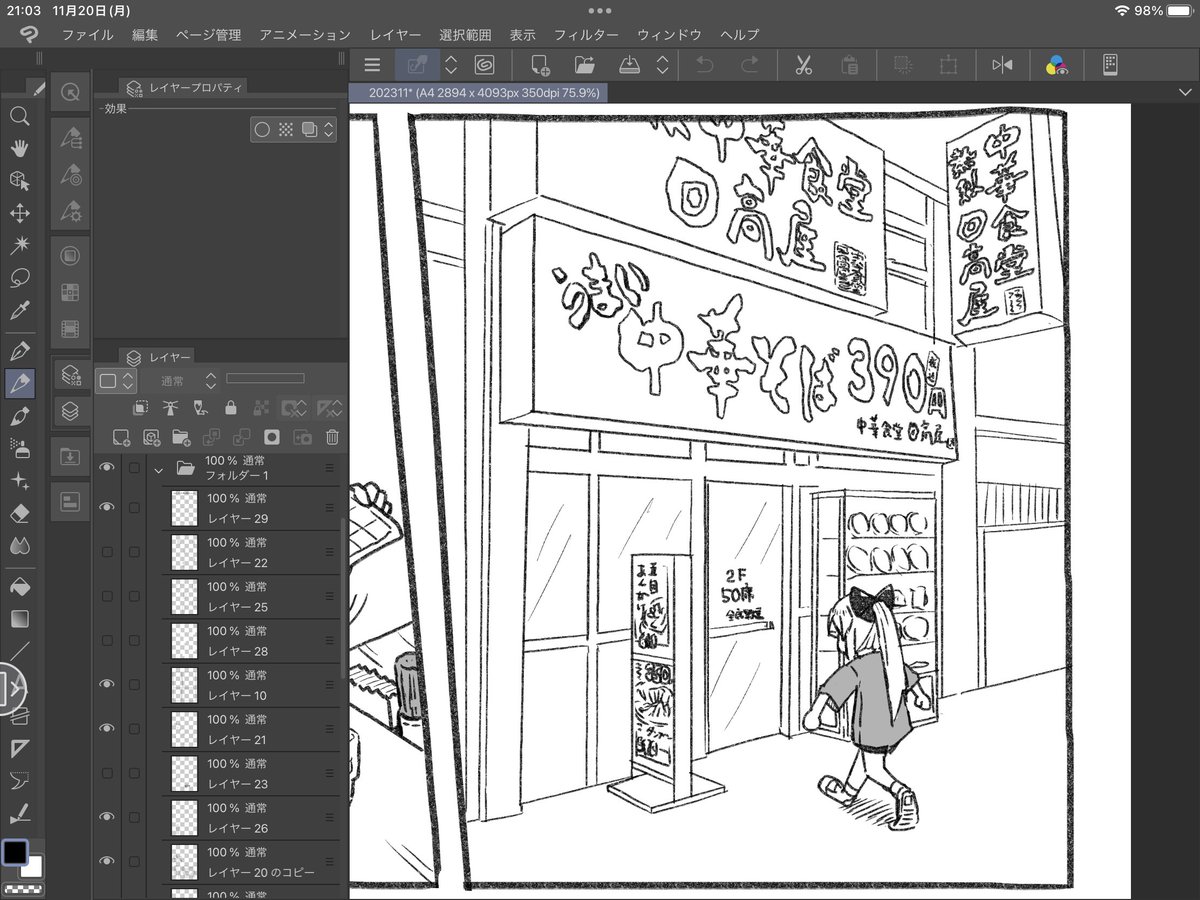
Task: Open the ファイル menu
Action: (87, 34)
